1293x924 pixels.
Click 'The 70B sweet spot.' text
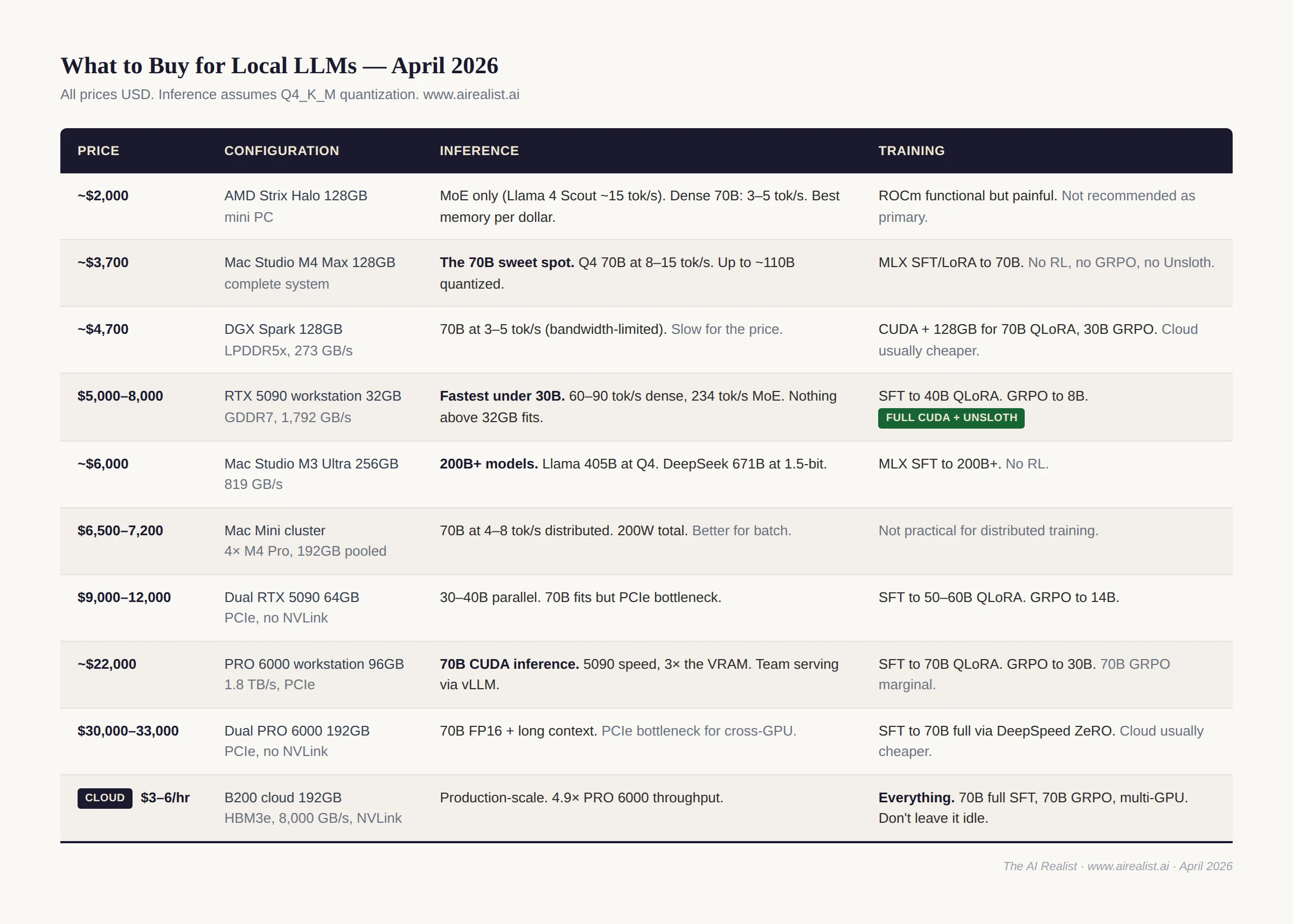(506, 262)
